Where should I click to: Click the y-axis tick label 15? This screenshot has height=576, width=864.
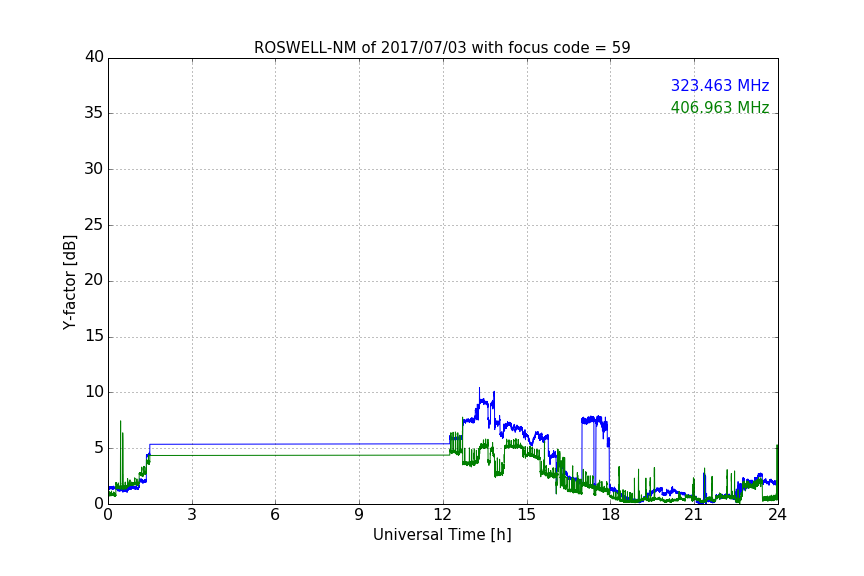(94, 336)
